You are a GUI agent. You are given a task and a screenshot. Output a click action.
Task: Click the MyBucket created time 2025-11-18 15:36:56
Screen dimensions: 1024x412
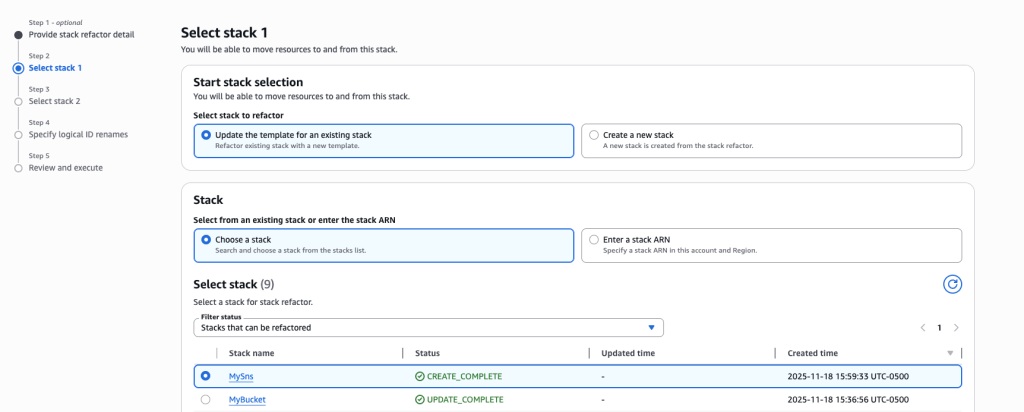pos(848,400)
